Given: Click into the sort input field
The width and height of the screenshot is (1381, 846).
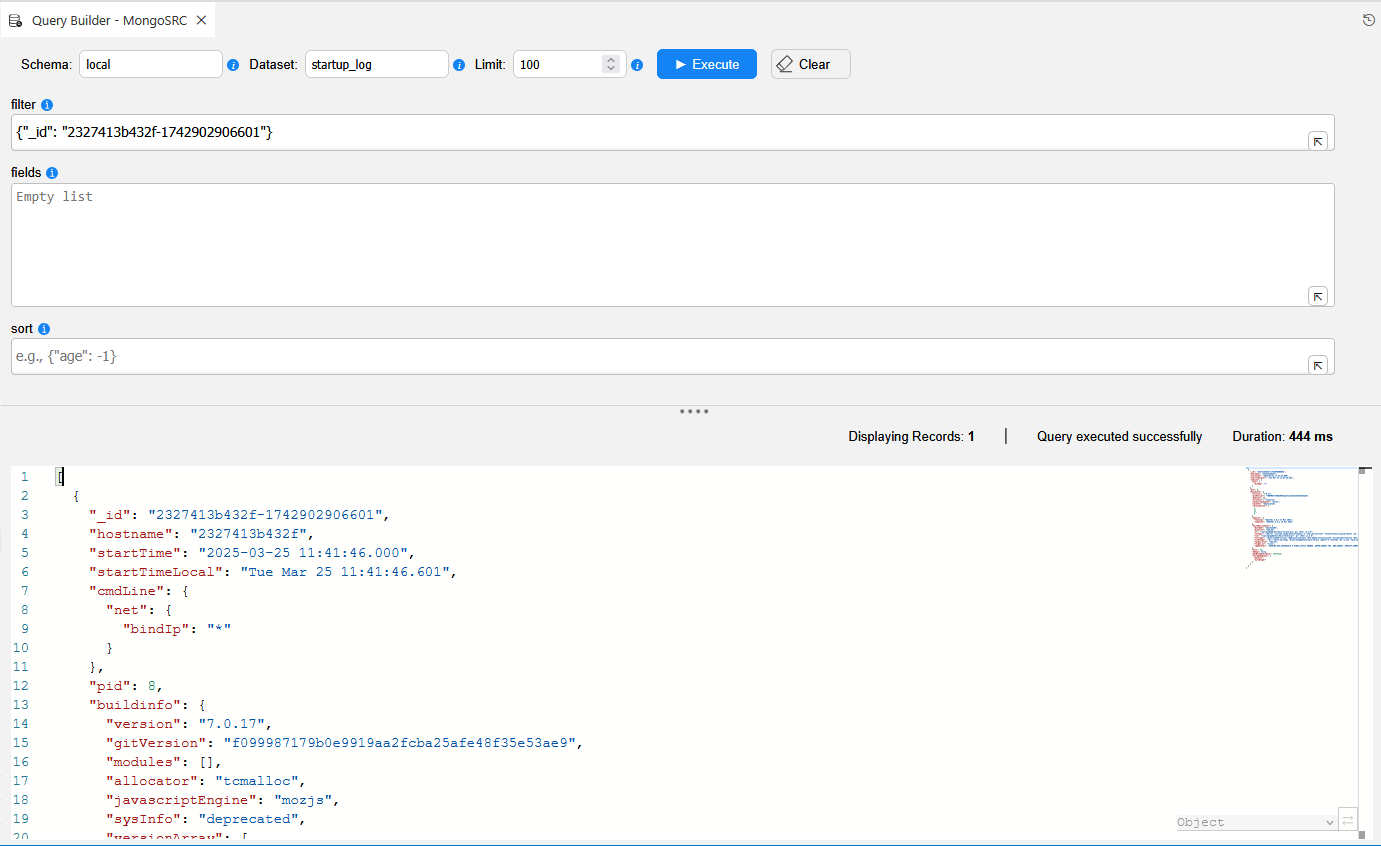Looking at the screenshot, I should click(650, 356).
